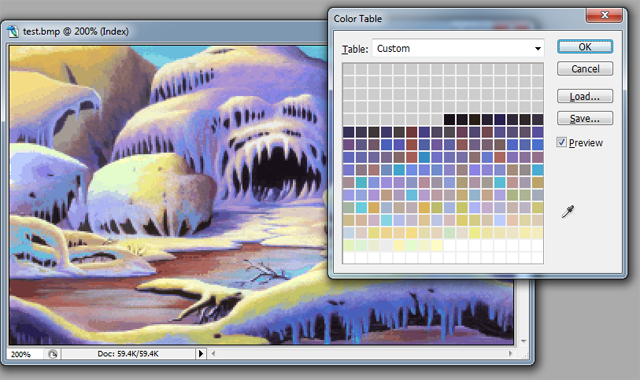The height and width of the screenshot is (380, 640).
Task: Confirm with the OK button
Action: (585, 47)
